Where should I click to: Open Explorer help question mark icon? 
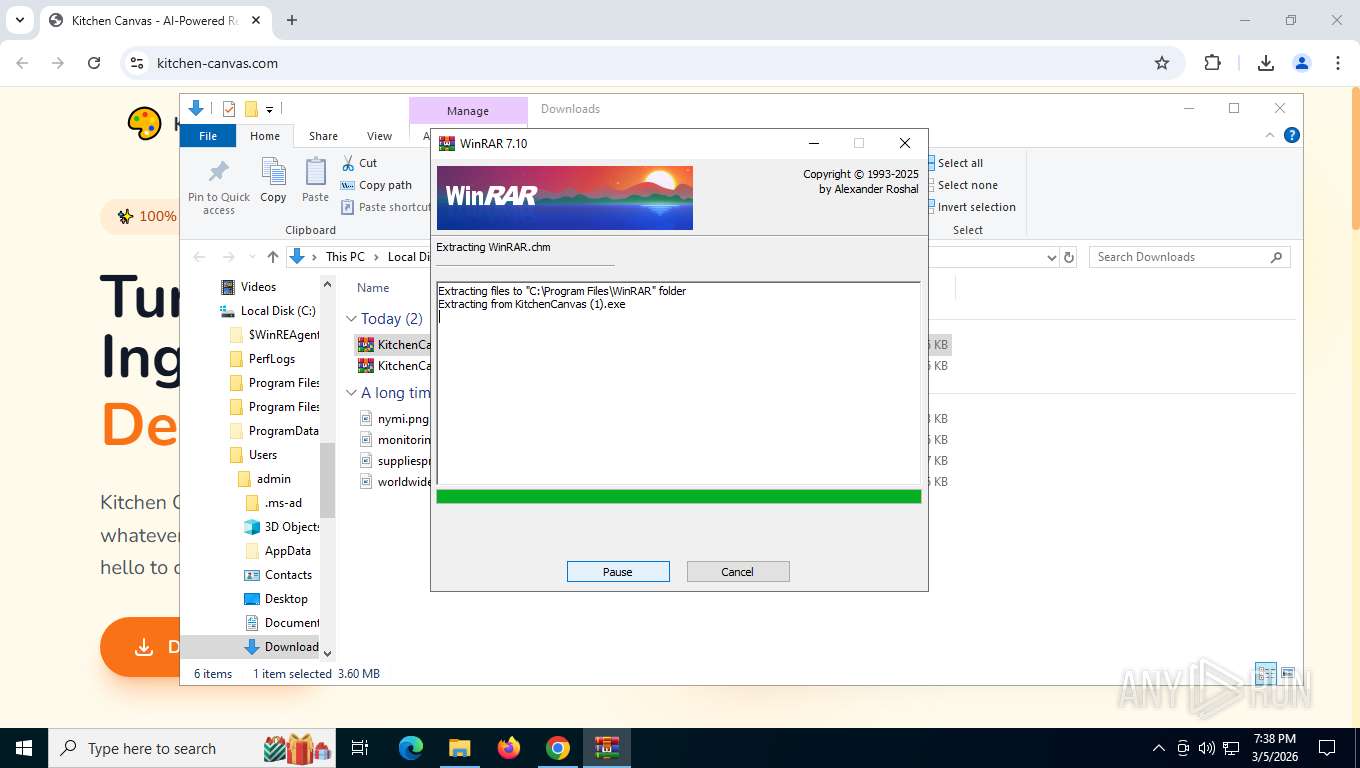(1291, 135)
